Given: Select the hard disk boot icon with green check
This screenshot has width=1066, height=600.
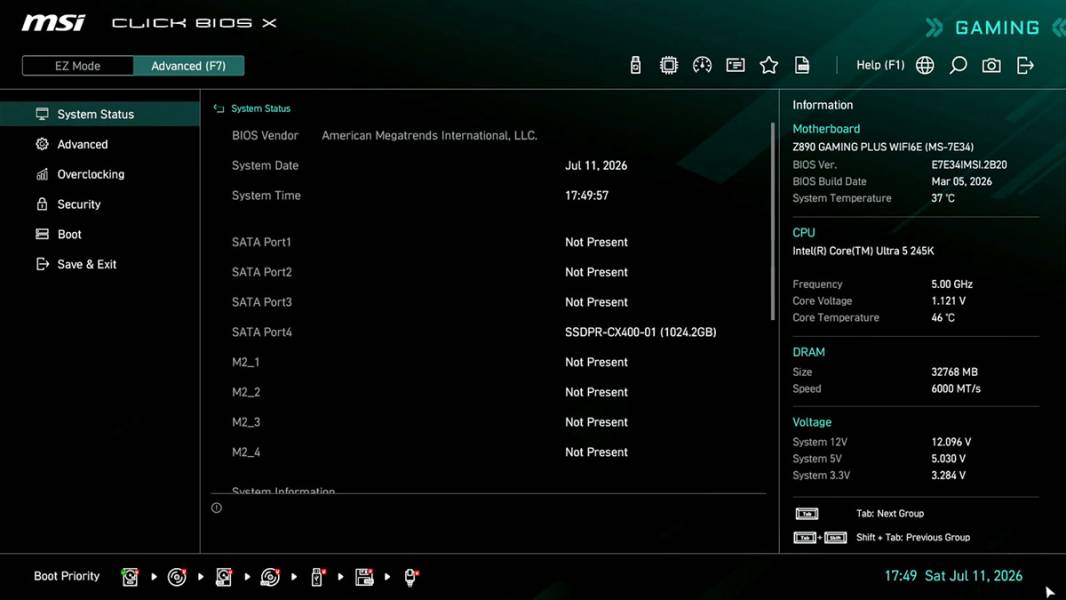Looking at the screenshot, I should [x=130, y=577].
